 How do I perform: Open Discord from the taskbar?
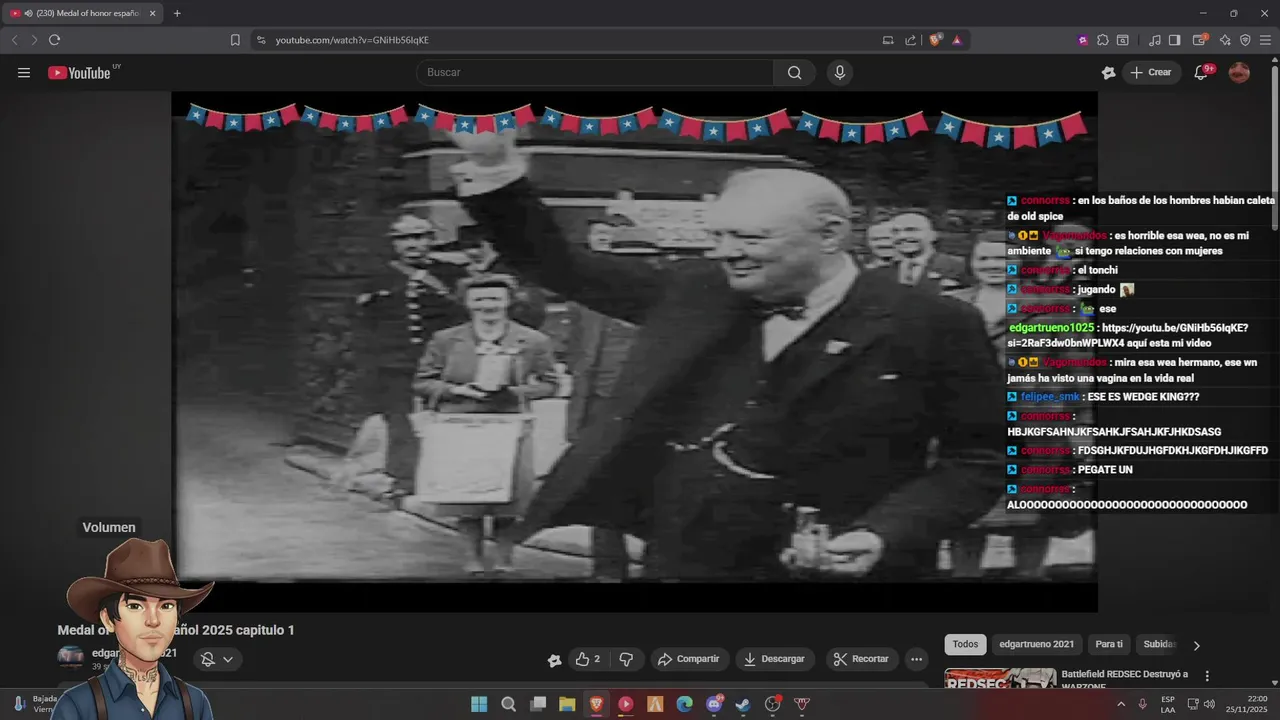(714, 704)
